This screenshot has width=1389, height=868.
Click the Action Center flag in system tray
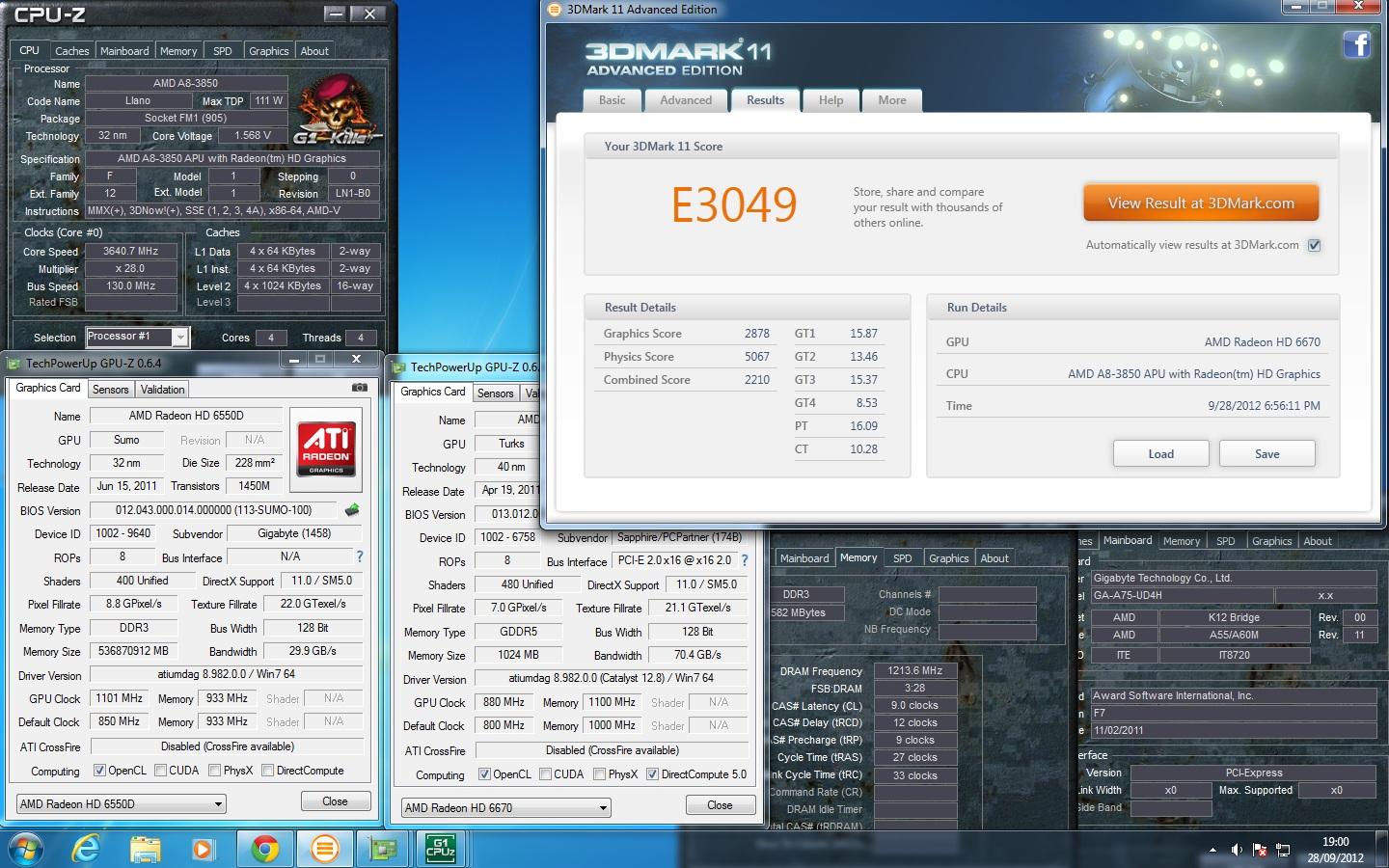1260,850
